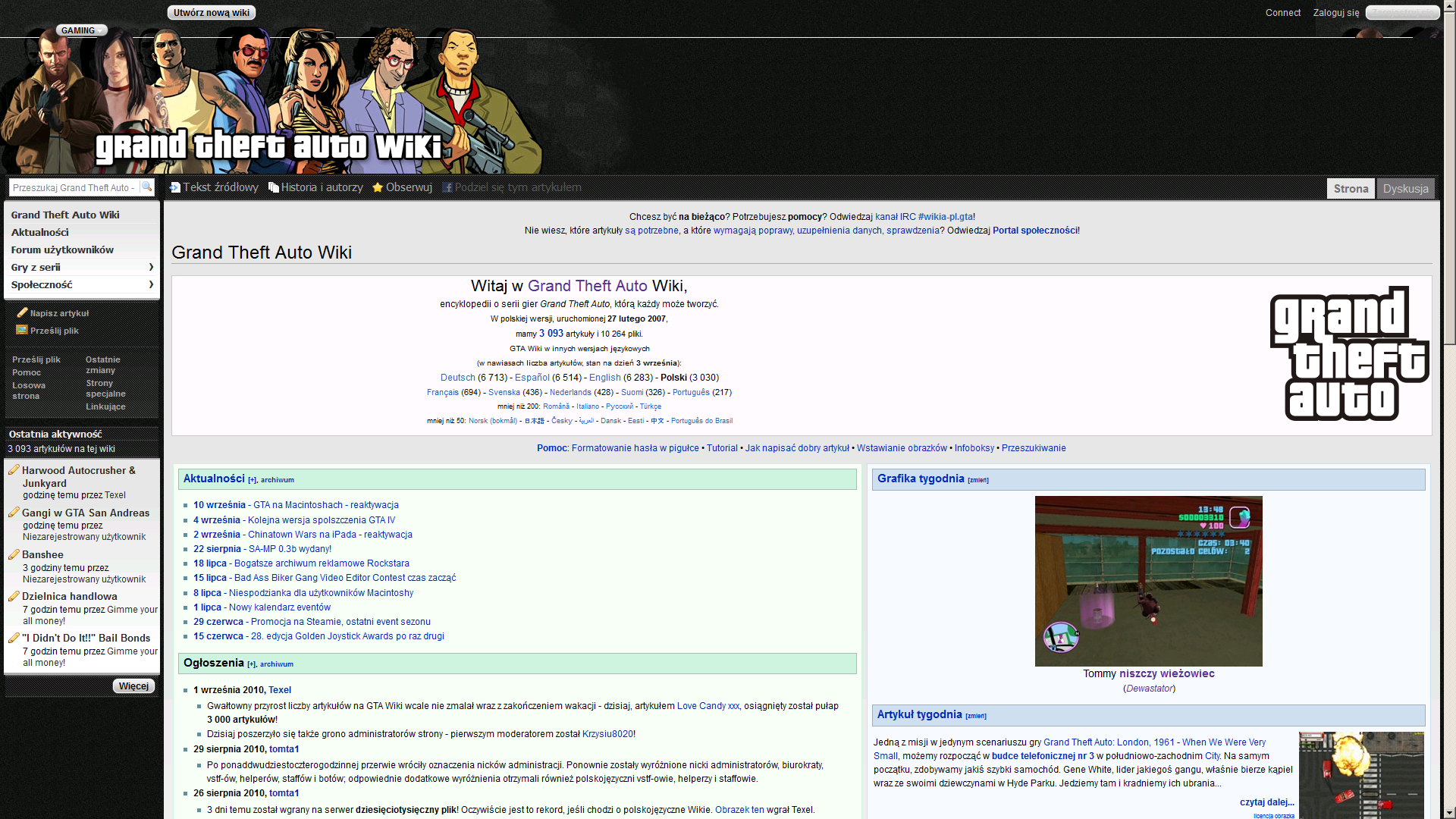Click pencil icon beside Banshee
This screenshot has height=819, width=1456.
14,554
